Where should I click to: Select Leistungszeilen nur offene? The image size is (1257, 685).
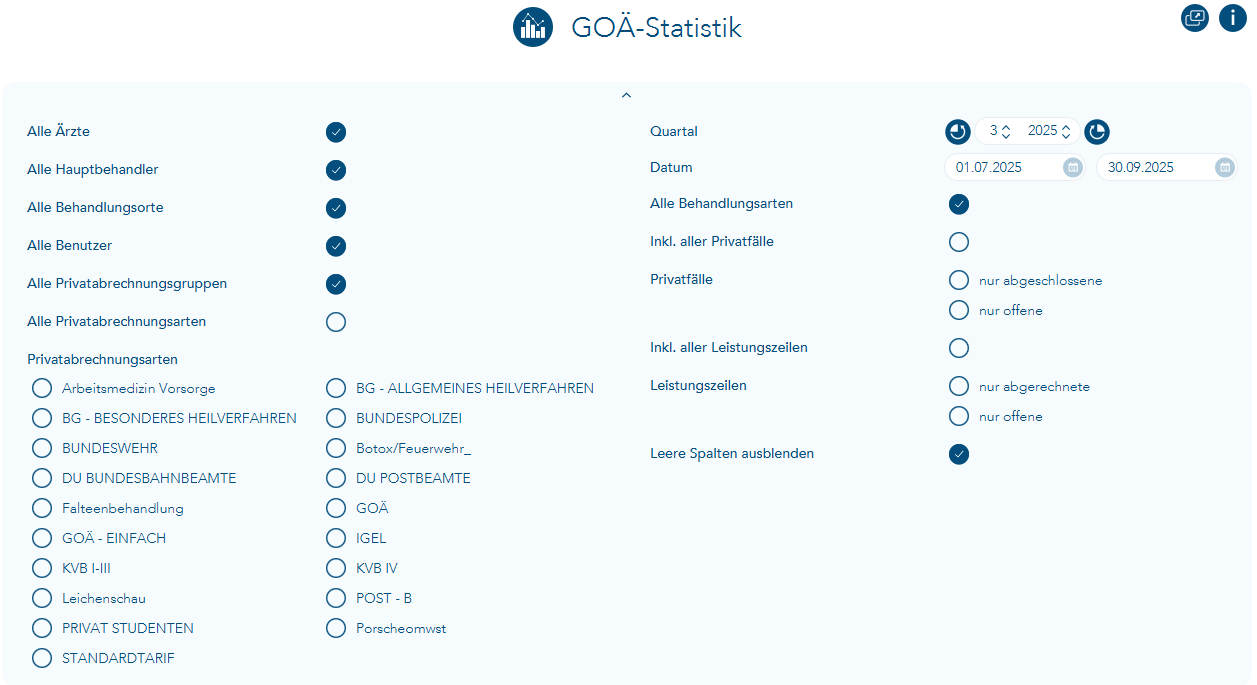coord(959,416)
